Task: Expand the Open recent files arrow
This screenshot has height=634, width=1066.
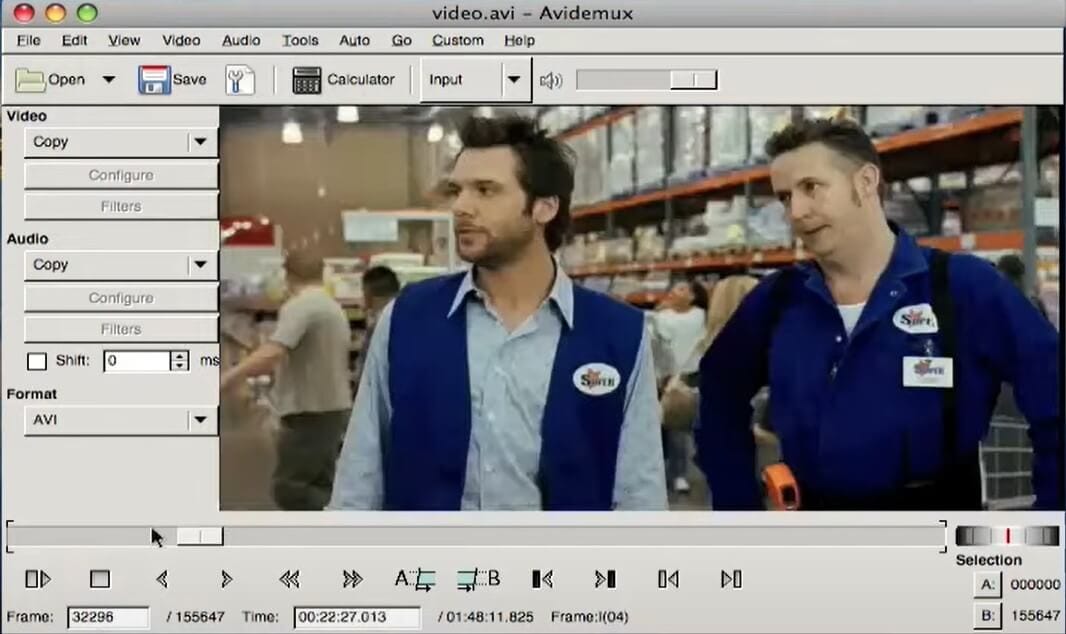Action: (109, 80)
